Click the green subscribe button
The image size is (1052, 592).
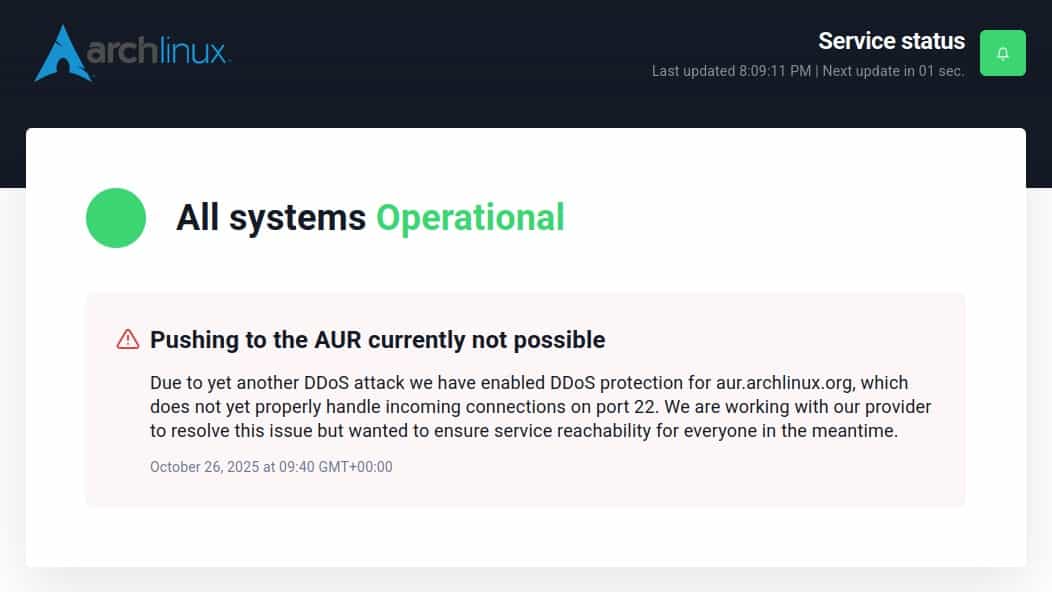click(x=1002, y=52)
